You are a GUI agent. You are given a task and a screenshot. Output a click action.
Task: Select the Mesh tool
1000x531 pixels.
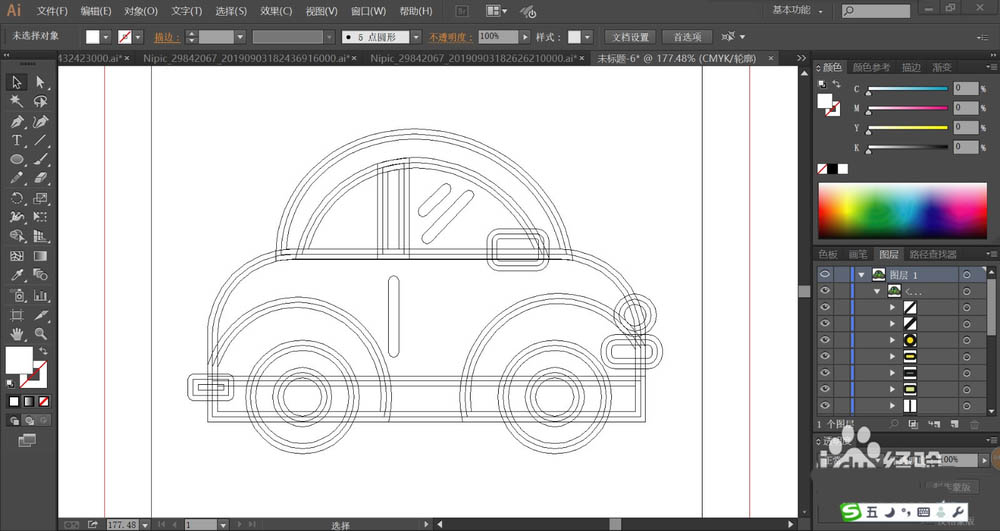[17, 256]
